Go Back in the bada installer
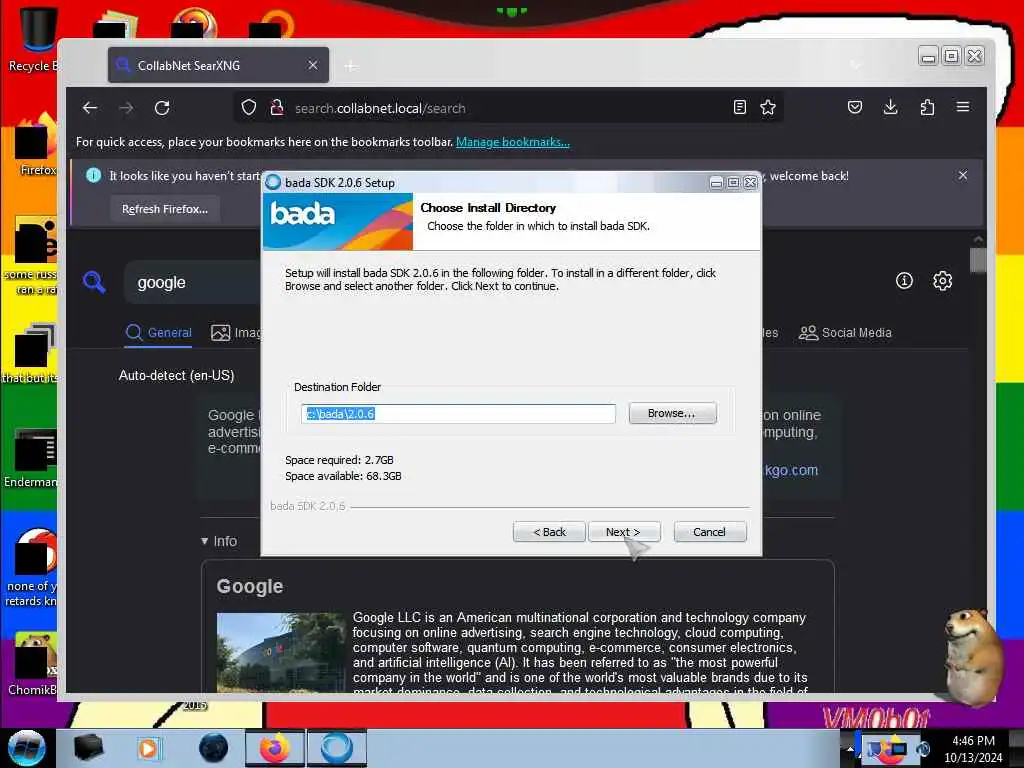The image size is (1024, 768). [x=549, y=532]
